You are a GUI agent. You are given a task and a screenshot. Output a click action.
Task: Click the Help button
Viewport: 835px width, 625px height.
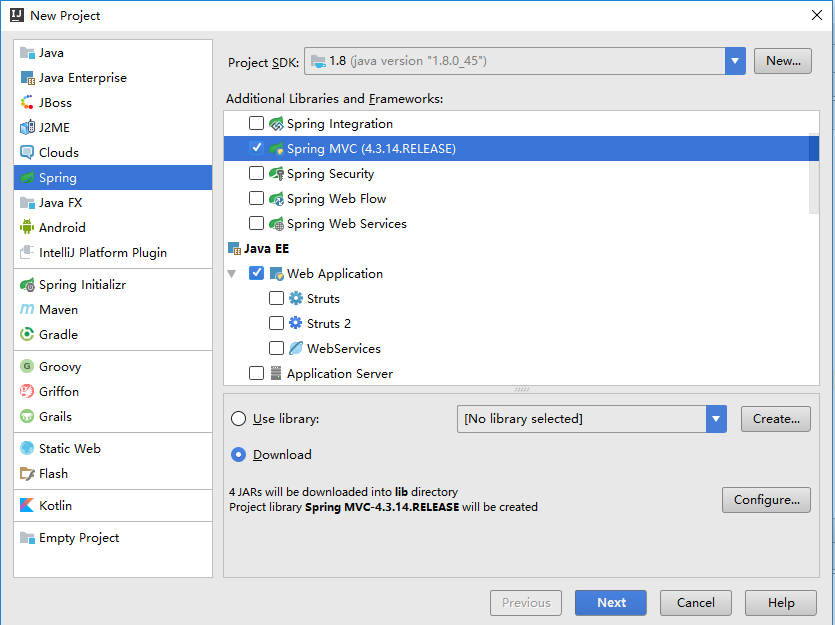[781, 603]
